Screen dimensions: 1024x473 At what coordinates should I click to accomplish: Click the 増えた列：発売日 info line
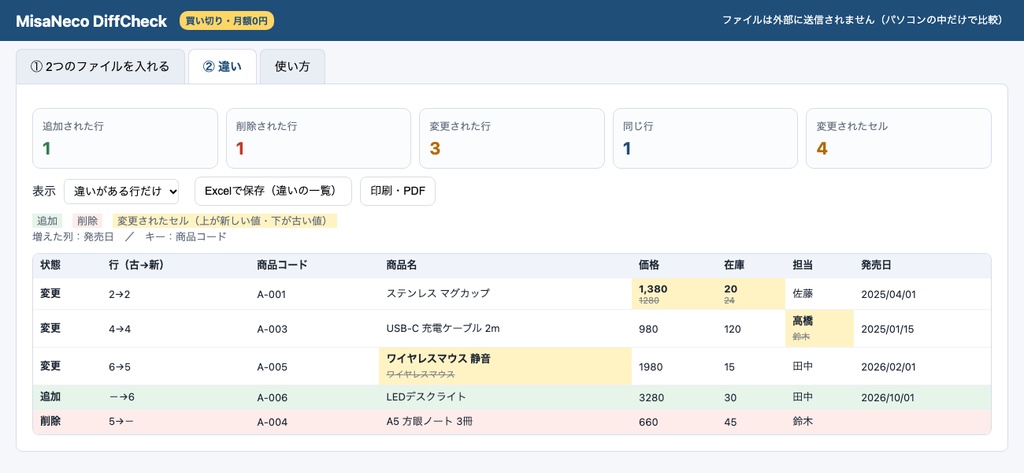73,236
